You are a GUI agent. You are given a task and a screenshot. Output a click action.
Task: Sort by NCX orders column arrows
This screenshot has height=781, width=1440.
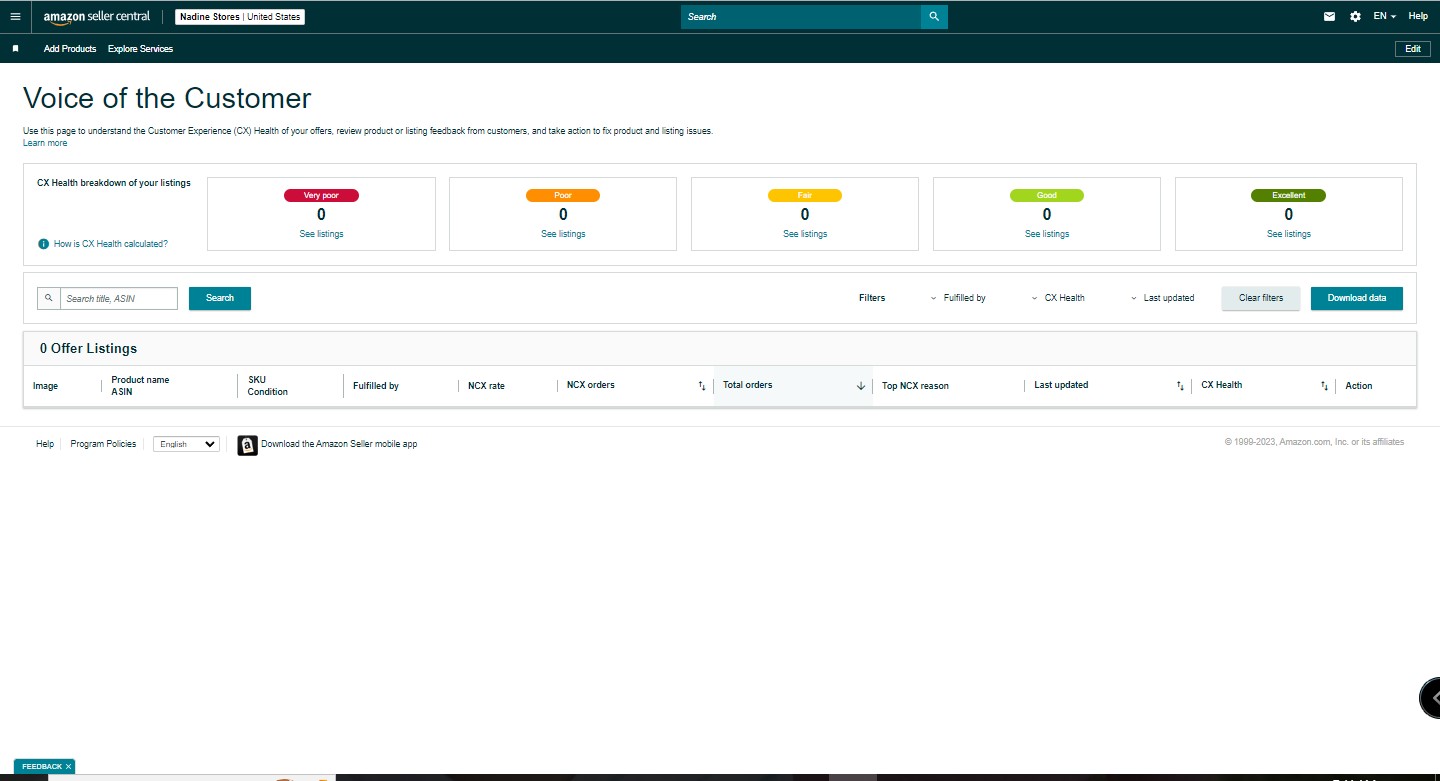[702, 386]
